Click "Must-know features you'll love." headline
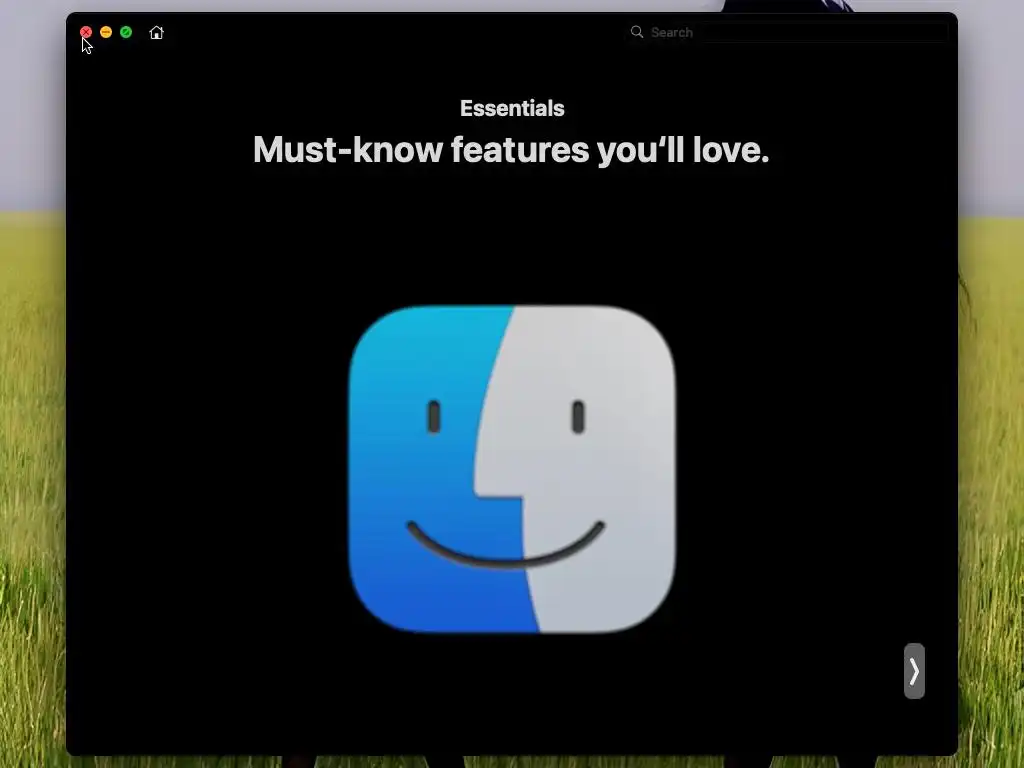This screenshot has width=1024, height=768. [511, 150]
